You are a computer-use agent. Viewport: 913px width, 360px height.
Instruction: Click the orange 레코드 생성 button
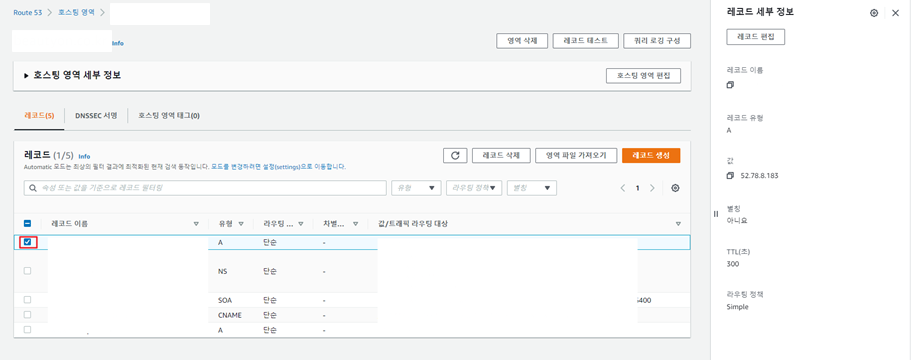[651, 156]
